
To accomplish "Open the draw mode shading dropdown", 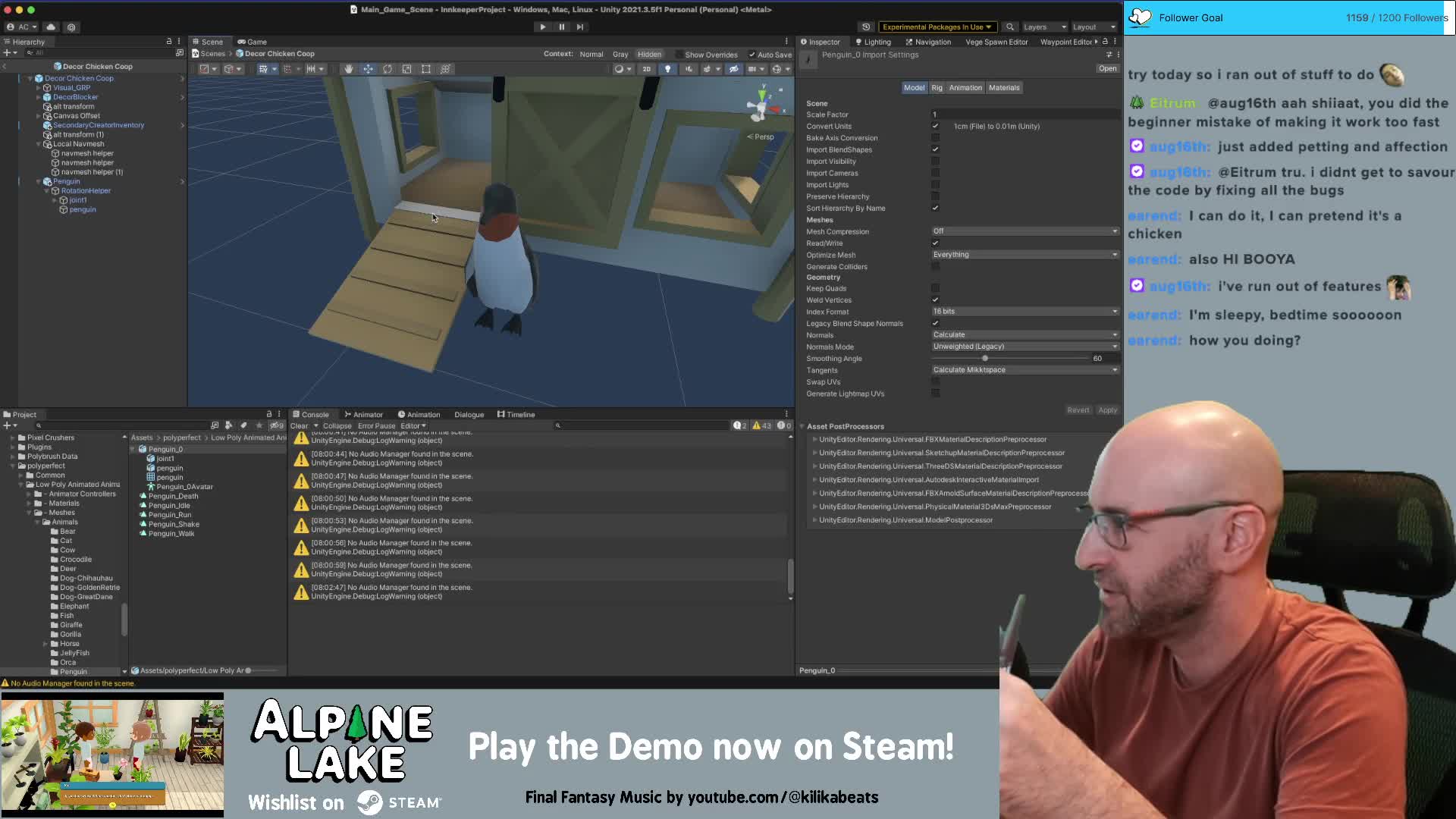I will pyautogui.click(x=623, y=69).
